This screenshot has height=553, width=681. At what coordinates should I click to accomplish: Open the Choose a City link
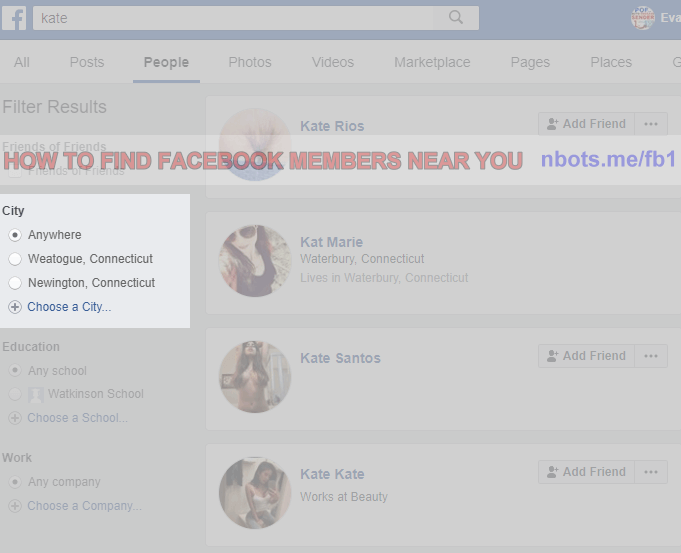click(69, 307)
